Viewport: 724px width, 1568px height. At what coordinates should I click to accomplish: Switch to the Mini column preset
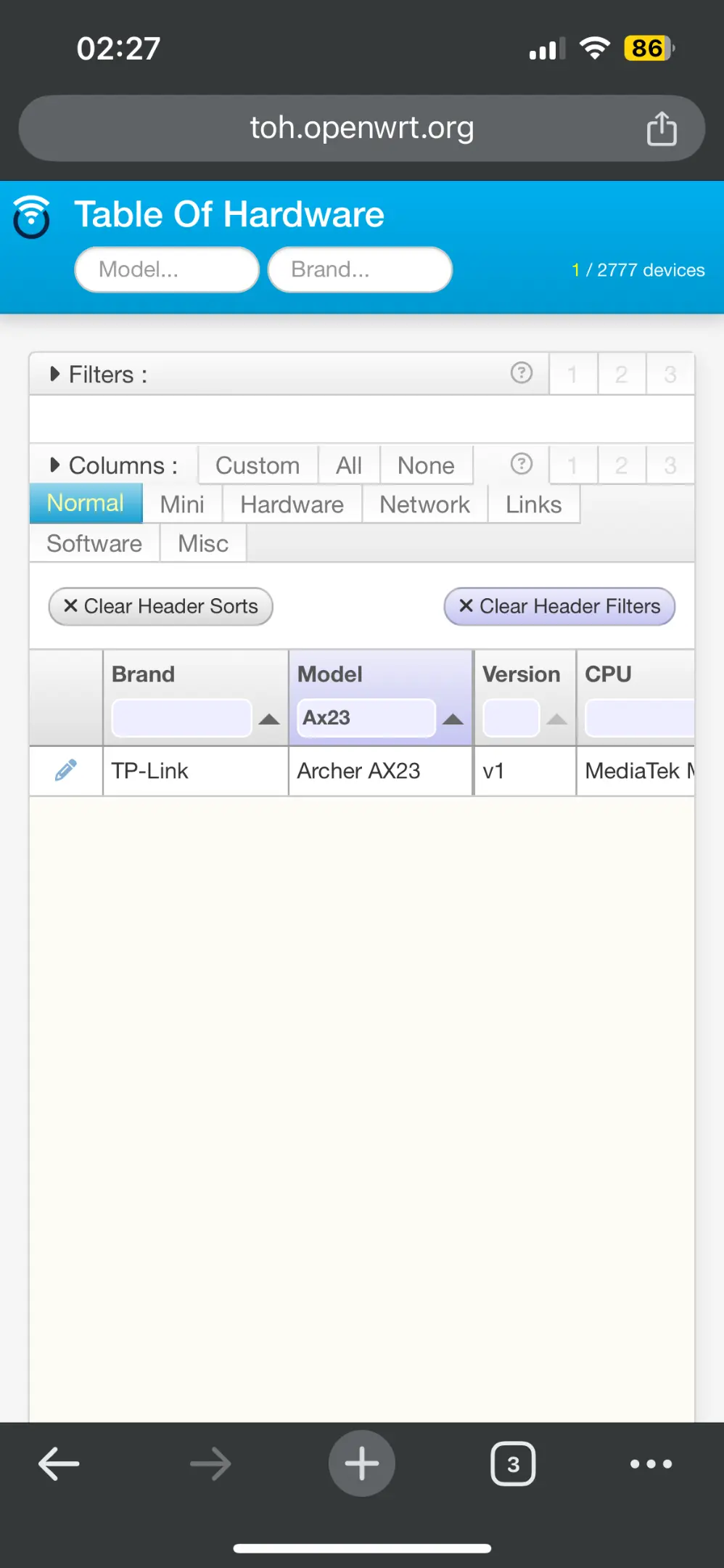[x=182, y=504]
